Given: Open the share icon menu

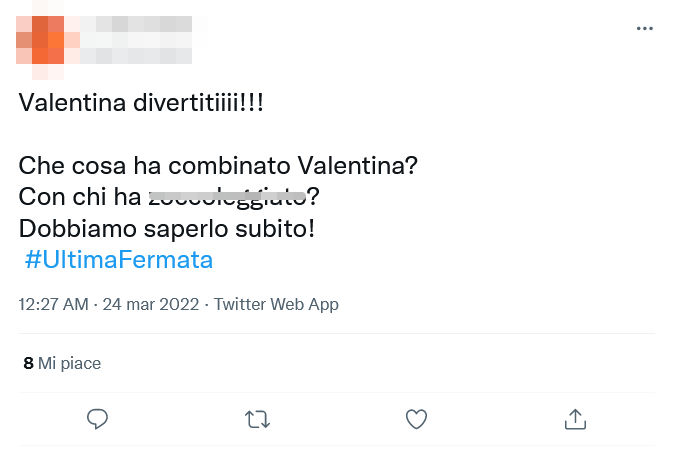Looking at the screenshot, I should (x=575, y=419).
